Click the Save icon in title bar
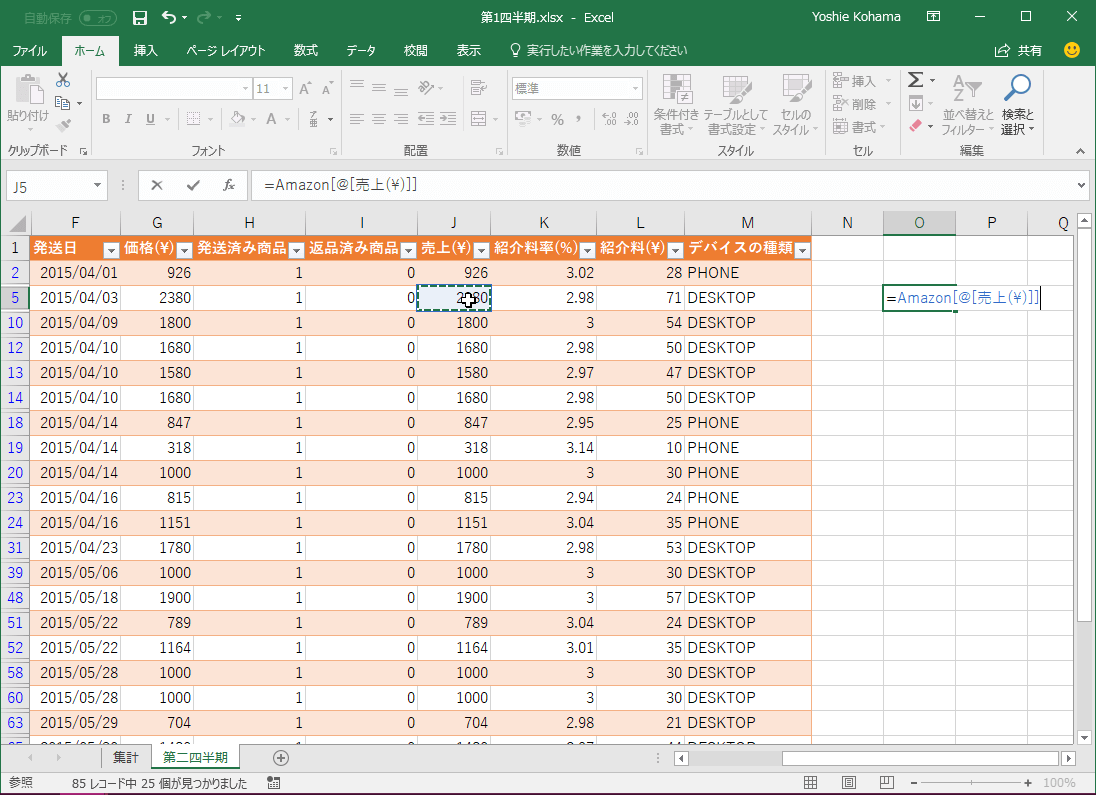 click(140, 17)
